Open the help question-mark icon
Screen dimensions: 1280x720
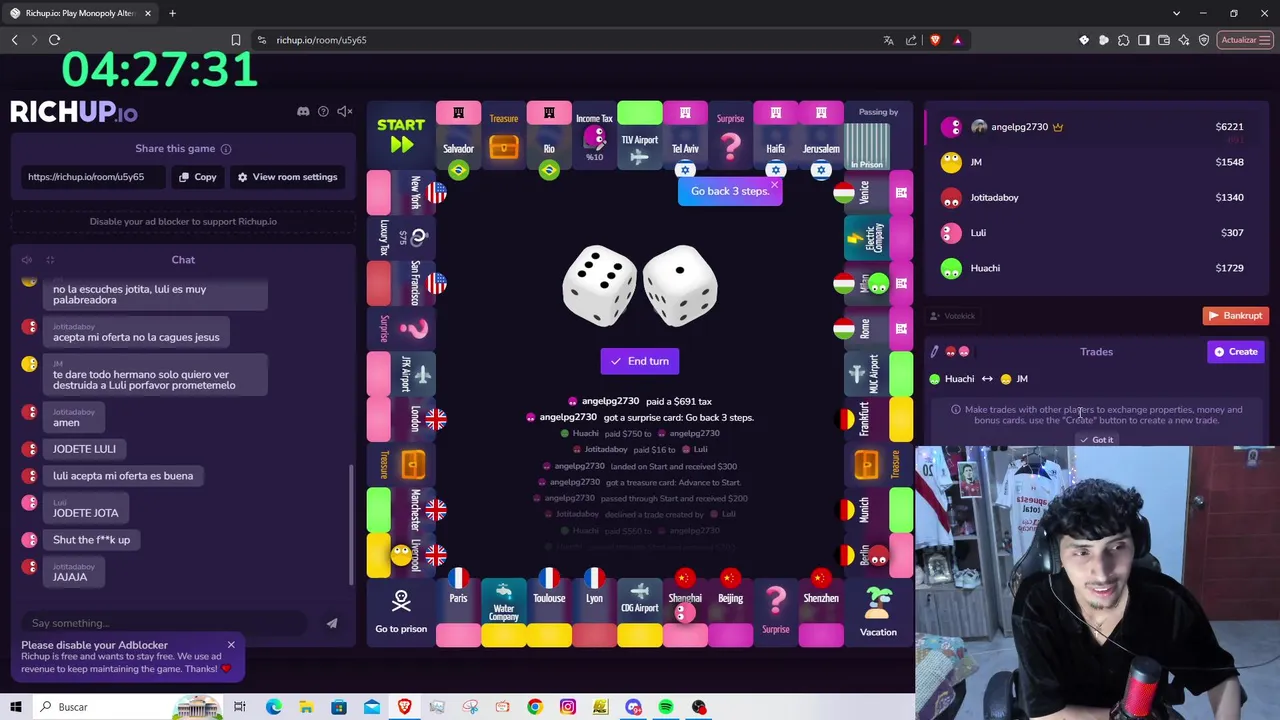pos(323,111)
